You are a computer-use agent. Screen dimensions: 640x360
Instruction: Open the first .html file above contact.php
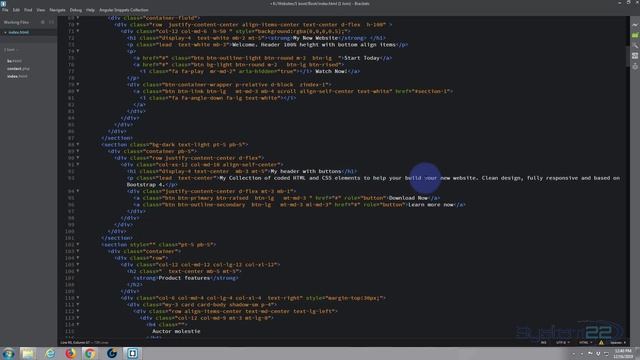click(14, 61)
